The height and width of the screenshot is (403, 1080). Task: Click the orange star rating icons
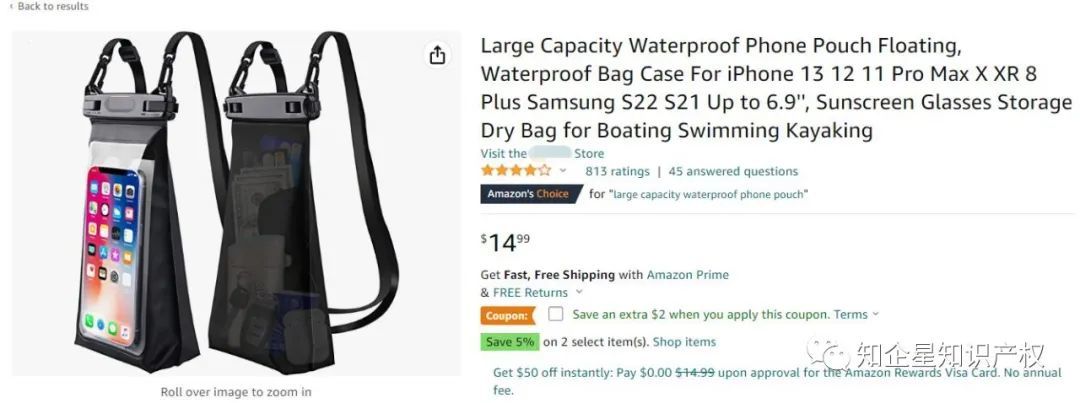[515, 171]
